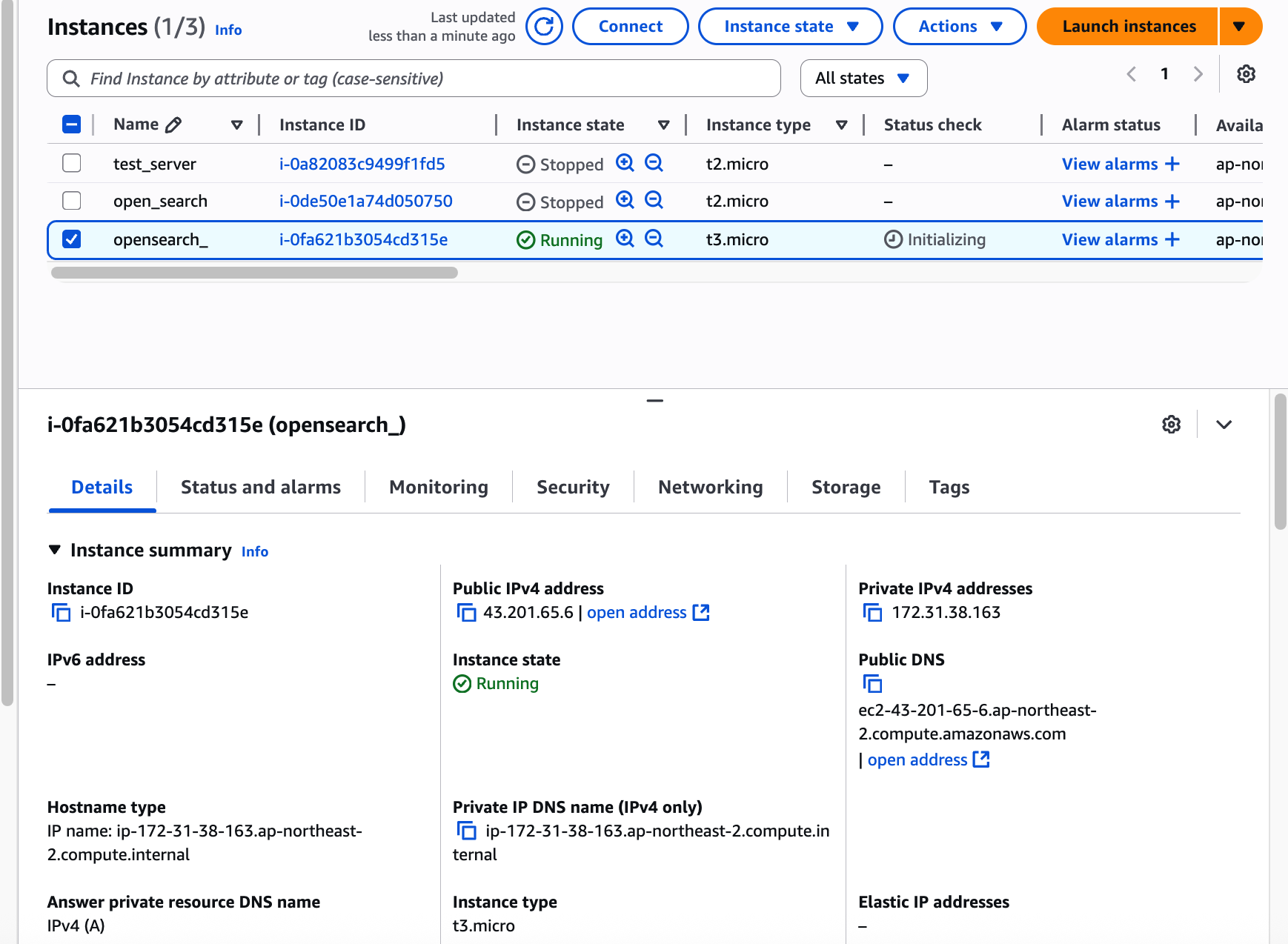Open instance link i-0fa621b3054cd315e
This screenshot has width=1288, height=944.
pos(364,239)
